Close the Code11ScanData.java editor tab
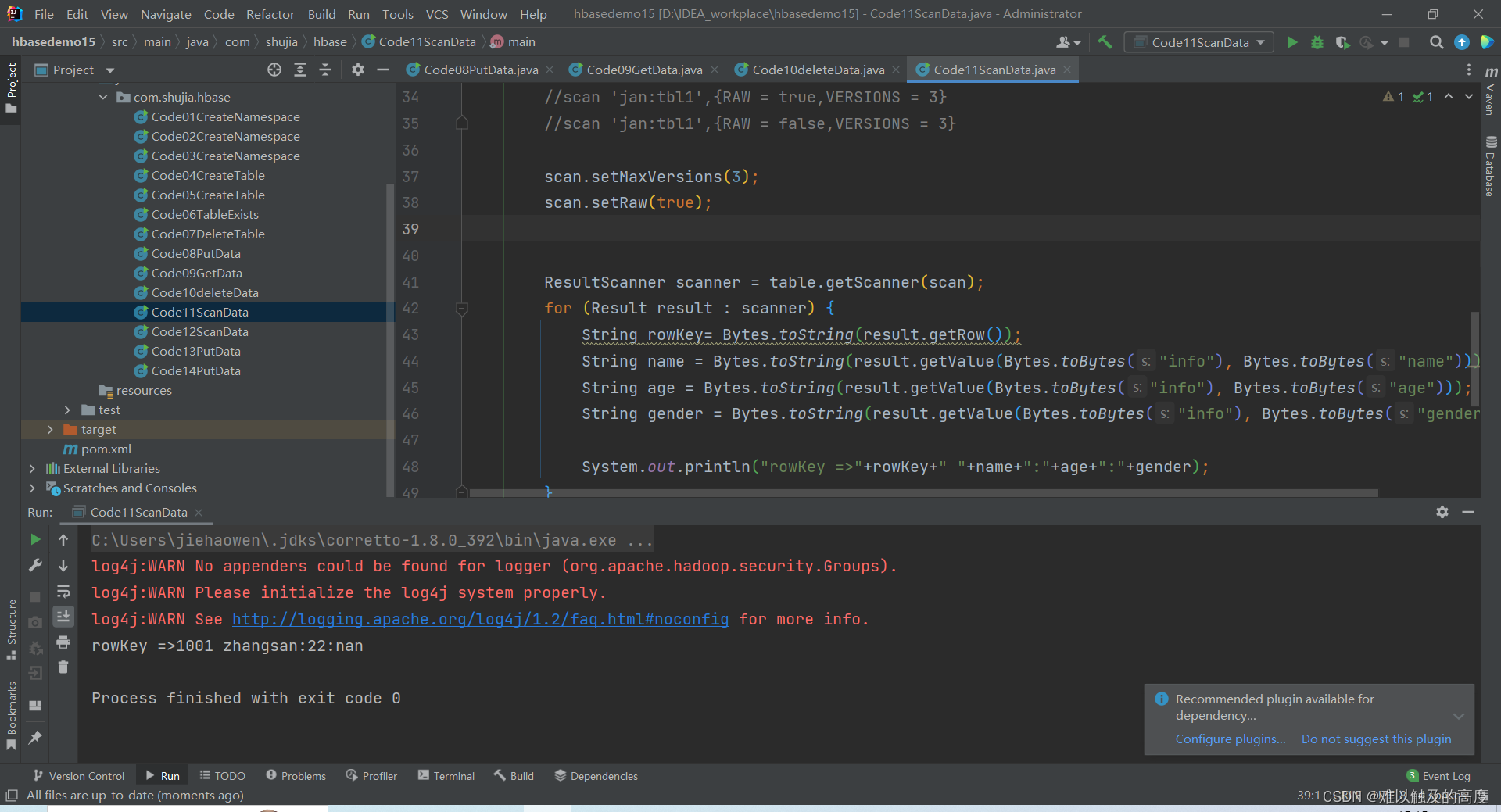1501x812 pixels. pos(1066,70)
